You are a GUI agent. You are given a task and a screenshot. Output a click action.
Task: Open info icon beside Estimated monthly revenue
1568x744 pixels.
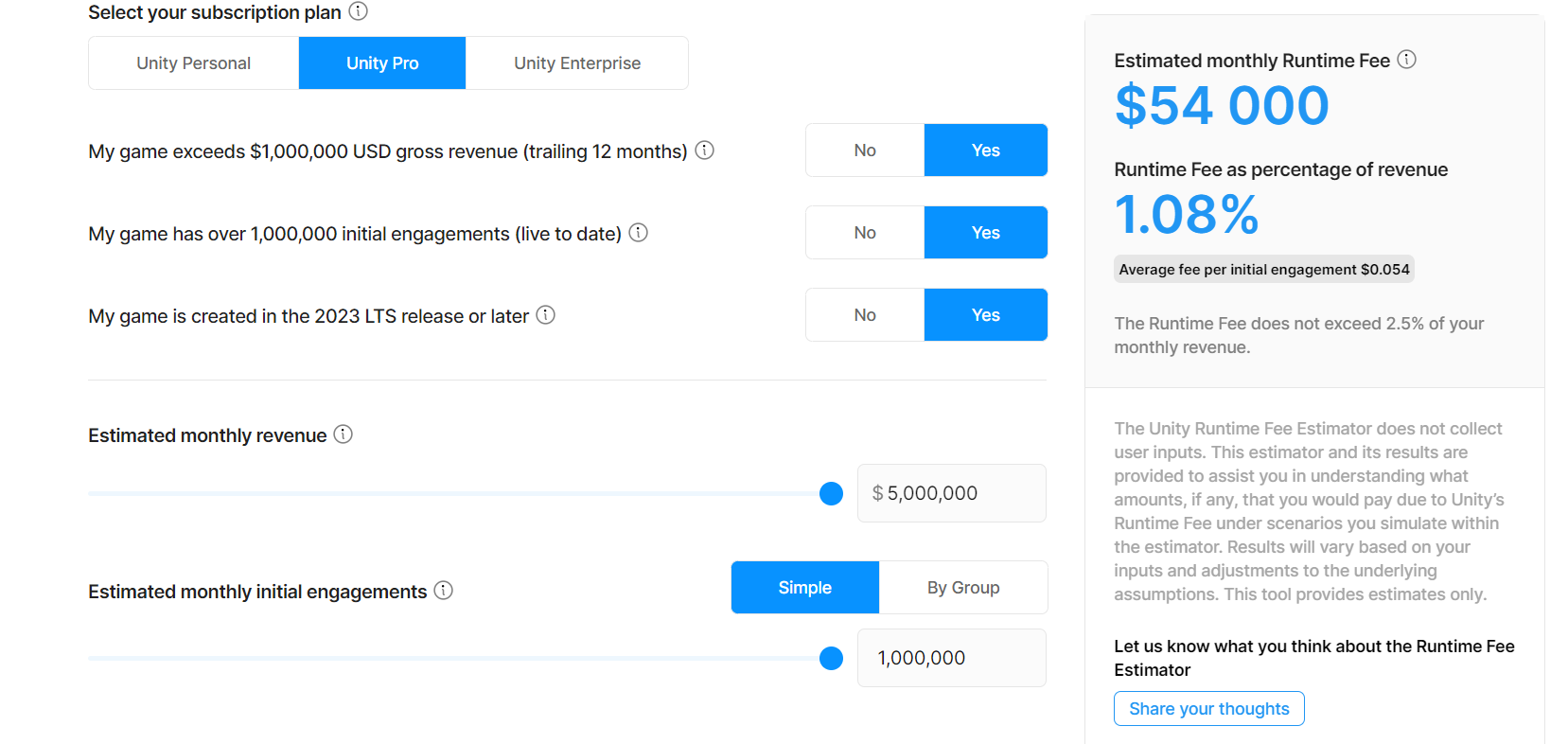tap(343, 434)
